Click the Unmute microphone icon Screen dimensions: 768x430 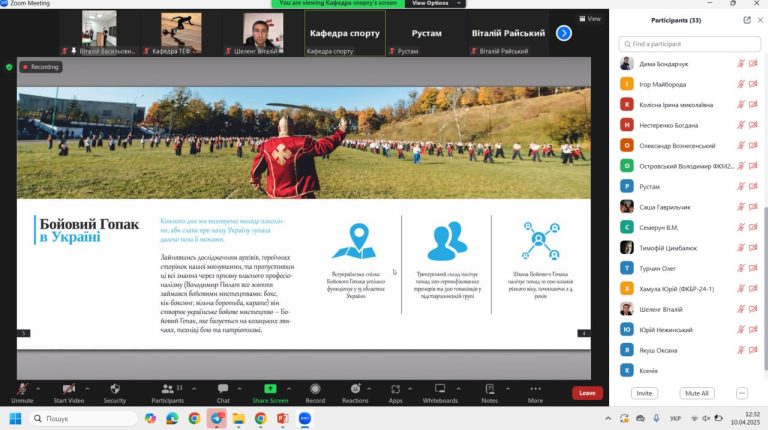coord(22,389)
